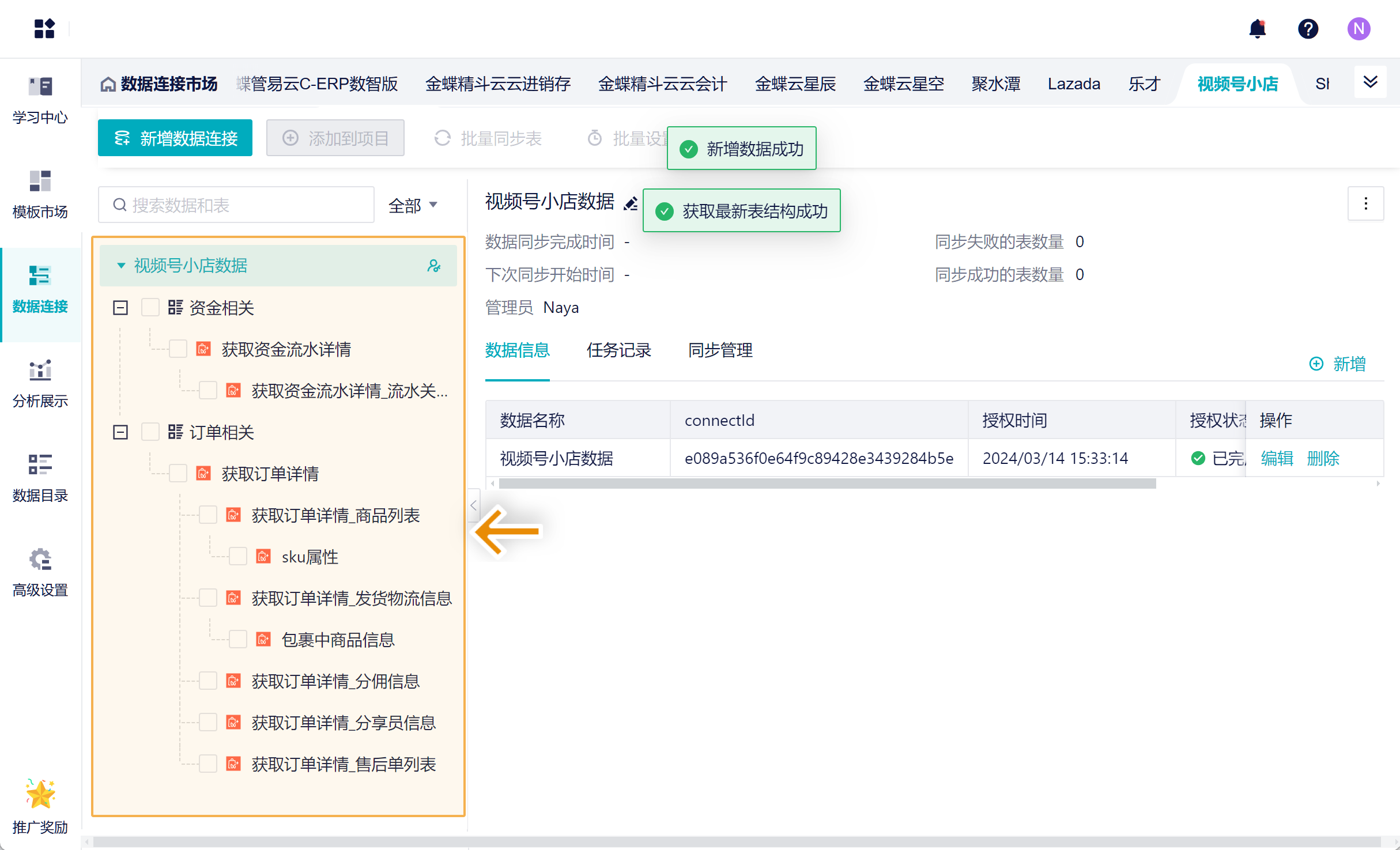Open the 聚水潭 connector tab
Screen dimensions: 1400x850
(995, 84)
